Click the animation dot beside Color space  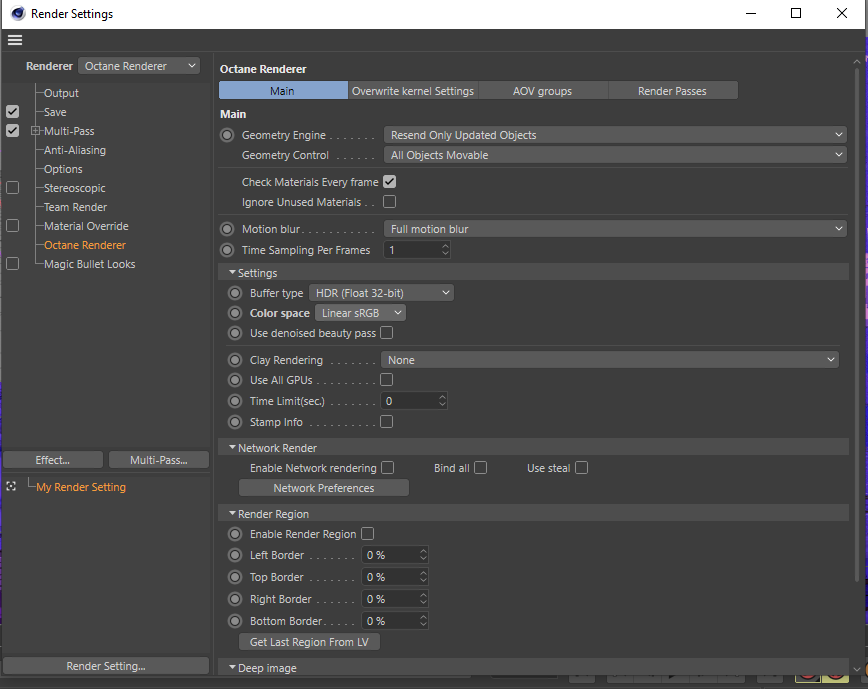coord(235,313)
